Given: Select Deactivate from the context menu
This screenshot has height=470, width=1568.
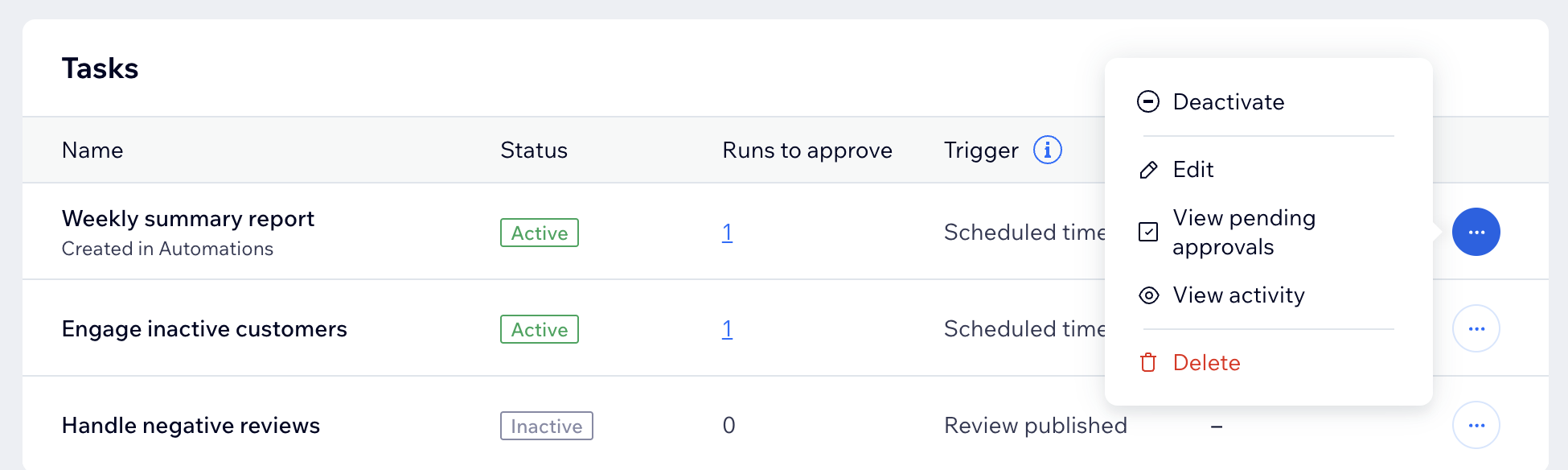Looking at the screenshot, I should point(1229,101).
